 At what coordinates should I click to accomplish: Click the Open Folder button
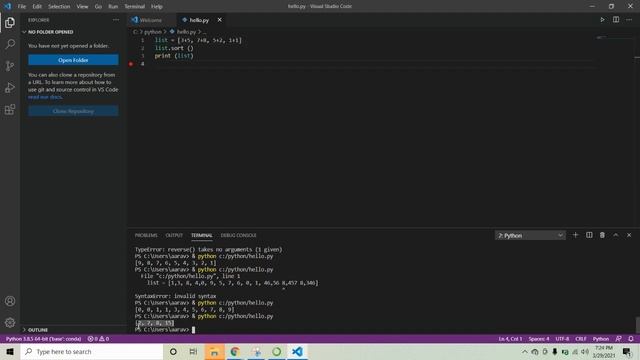tap(73, 60)
